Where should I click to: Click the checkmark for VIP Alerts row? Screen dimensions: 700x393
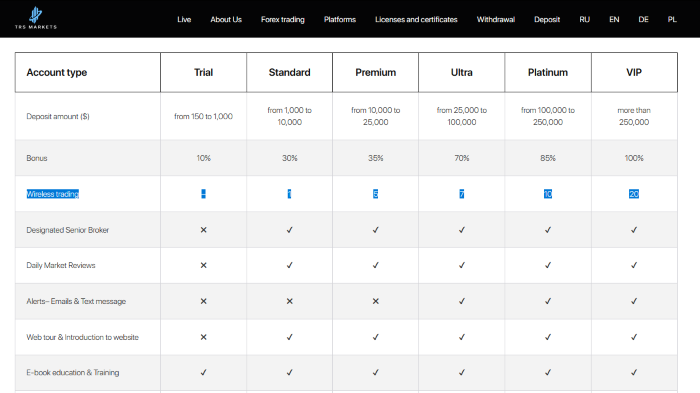click(634, 301)
